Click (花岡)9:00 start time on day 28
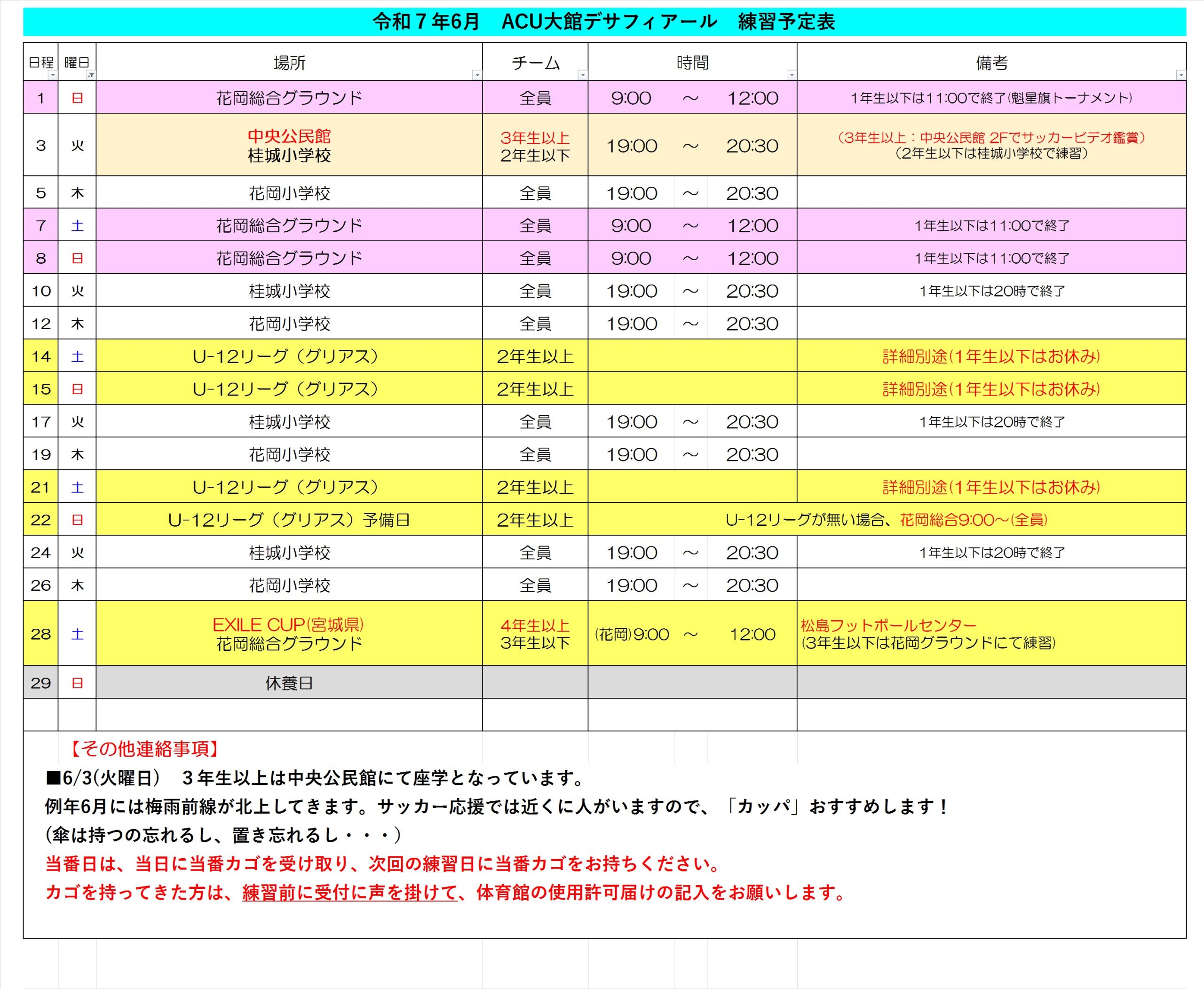This screenshot has width=1204, height=989. pyautogui.click(x=631, y=634)
